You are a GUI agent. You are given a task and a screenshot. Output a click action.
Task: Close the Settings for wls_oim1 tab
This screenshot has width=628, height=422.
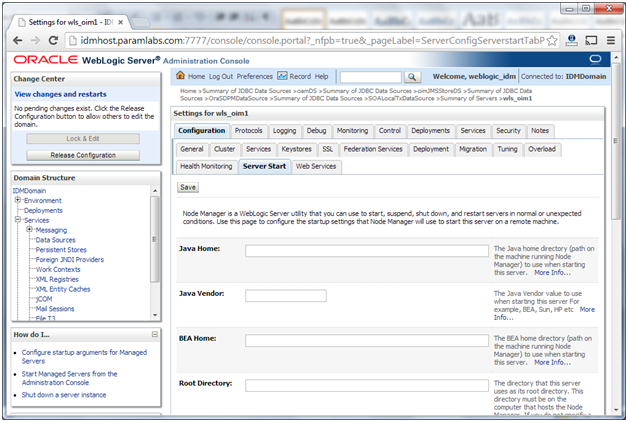[x=121, y=22]
